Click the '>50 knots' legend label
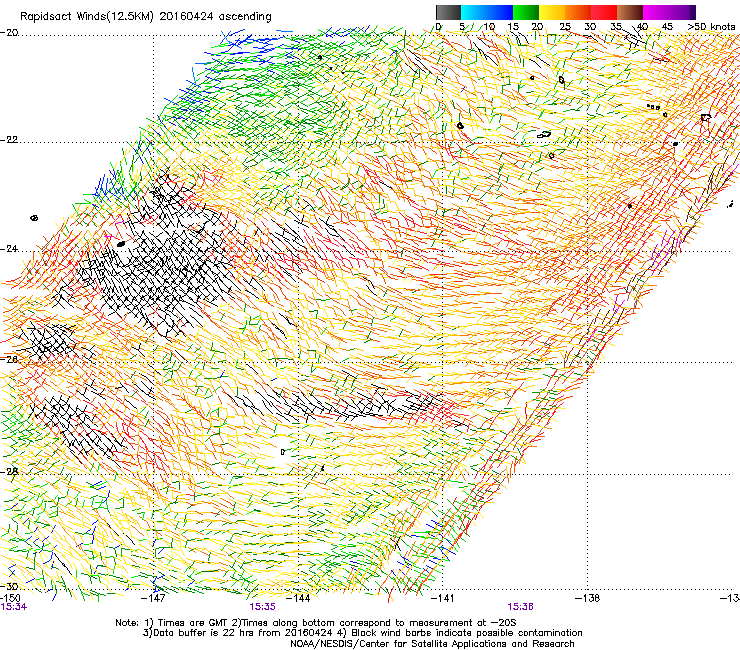This screenshot has width=740, height=650. [x=711, y=27]
